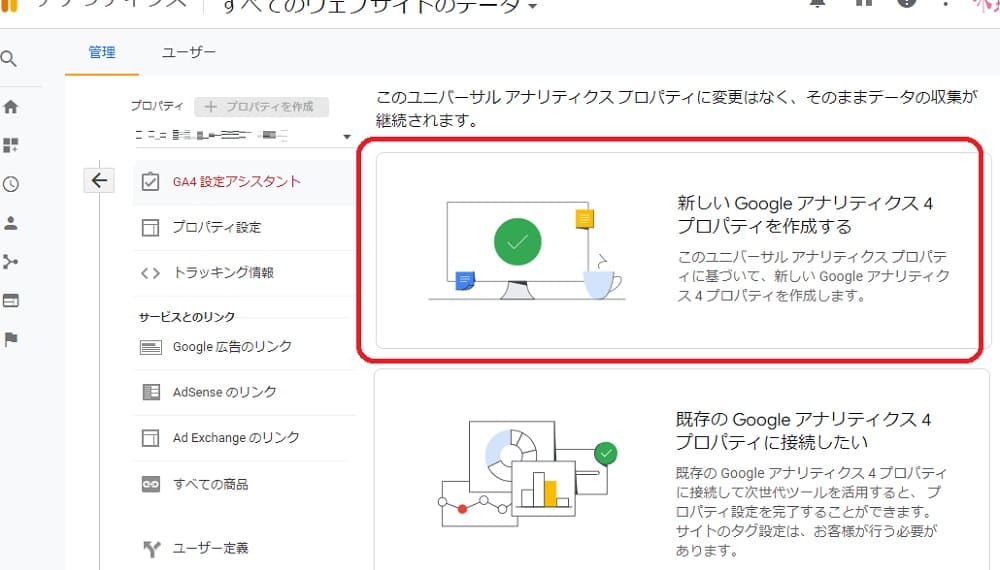Screen dimensions: 1000x570
Task: Open プロパティ設定 menu item
Action: [244, 228]
